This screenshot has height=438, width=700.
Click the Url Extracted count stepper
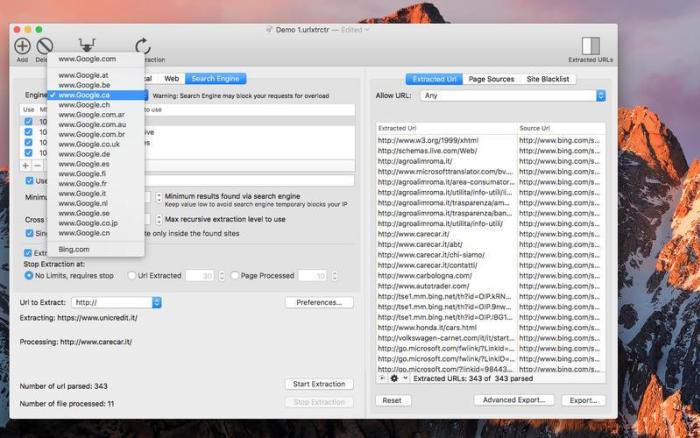pos(222,276)
